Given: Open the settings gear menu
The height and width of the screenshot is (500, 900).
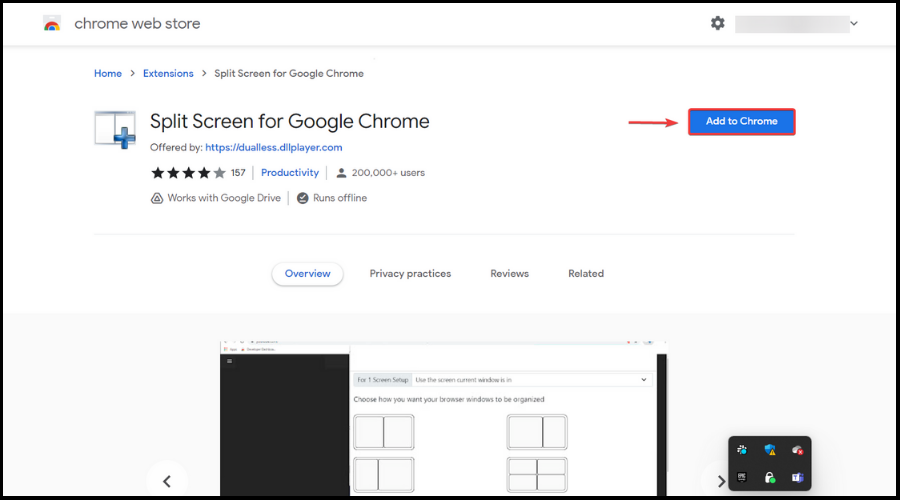Looking at the screenshot, I should point(717,23).
